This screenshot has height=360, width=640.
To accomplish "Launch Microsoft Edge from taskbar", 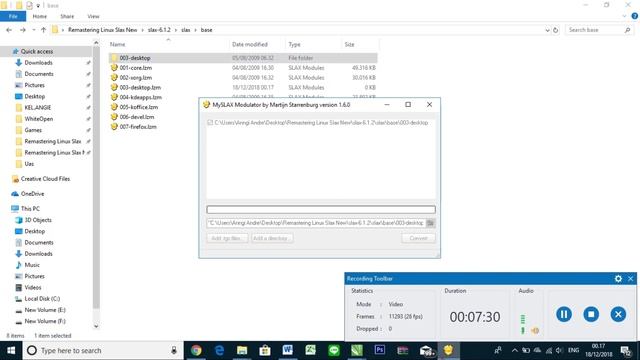I will point(219,350).
